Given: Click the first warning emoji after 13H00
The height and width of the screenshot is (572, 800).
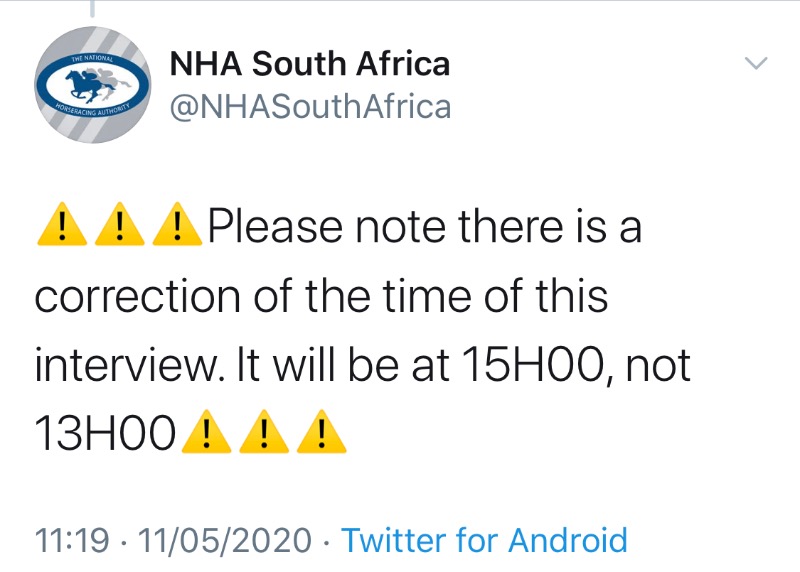Looking at the screenshot, I should pos(206,431).
